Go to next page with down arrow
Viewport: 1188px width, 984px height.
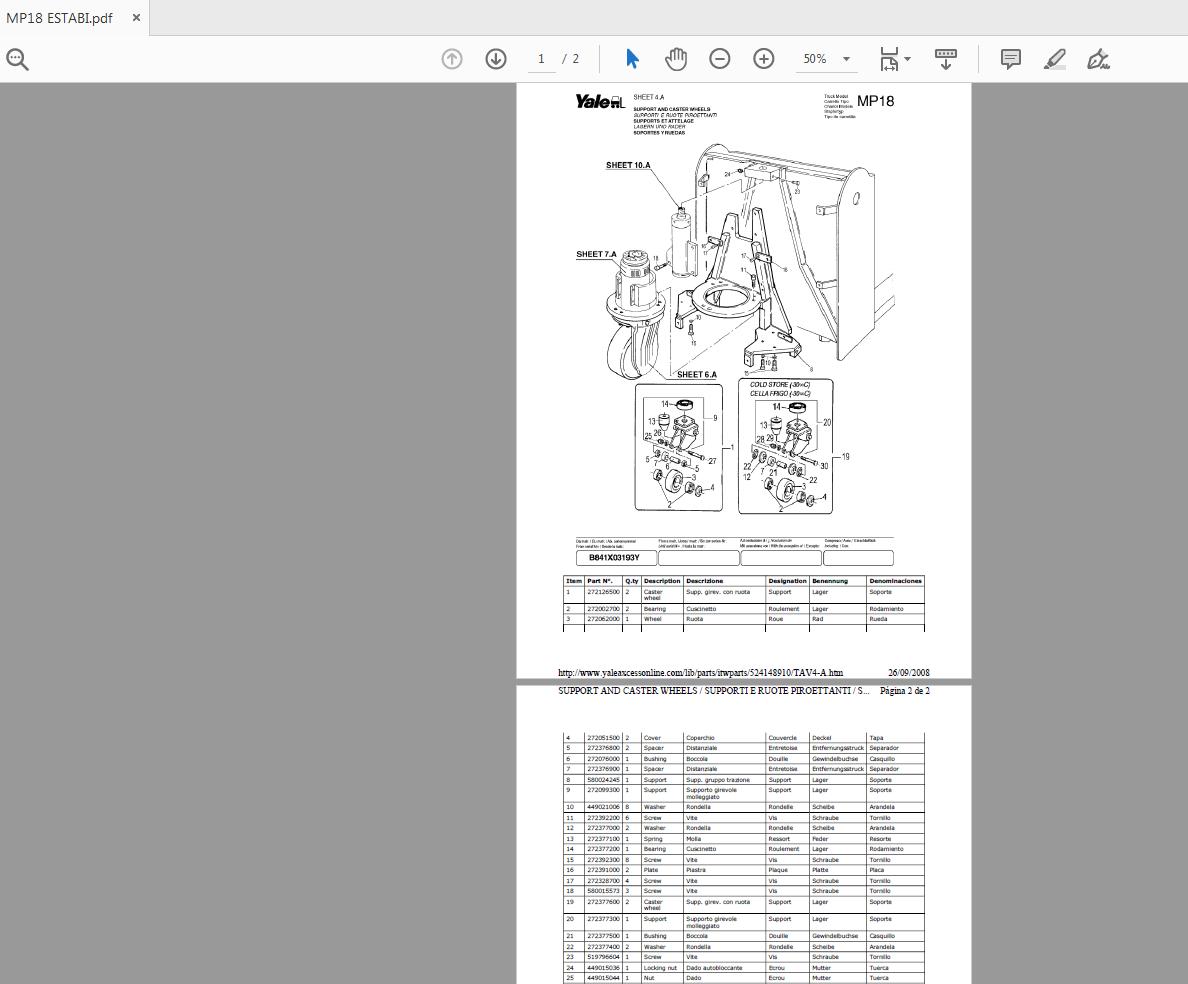[x=496, y=59]
